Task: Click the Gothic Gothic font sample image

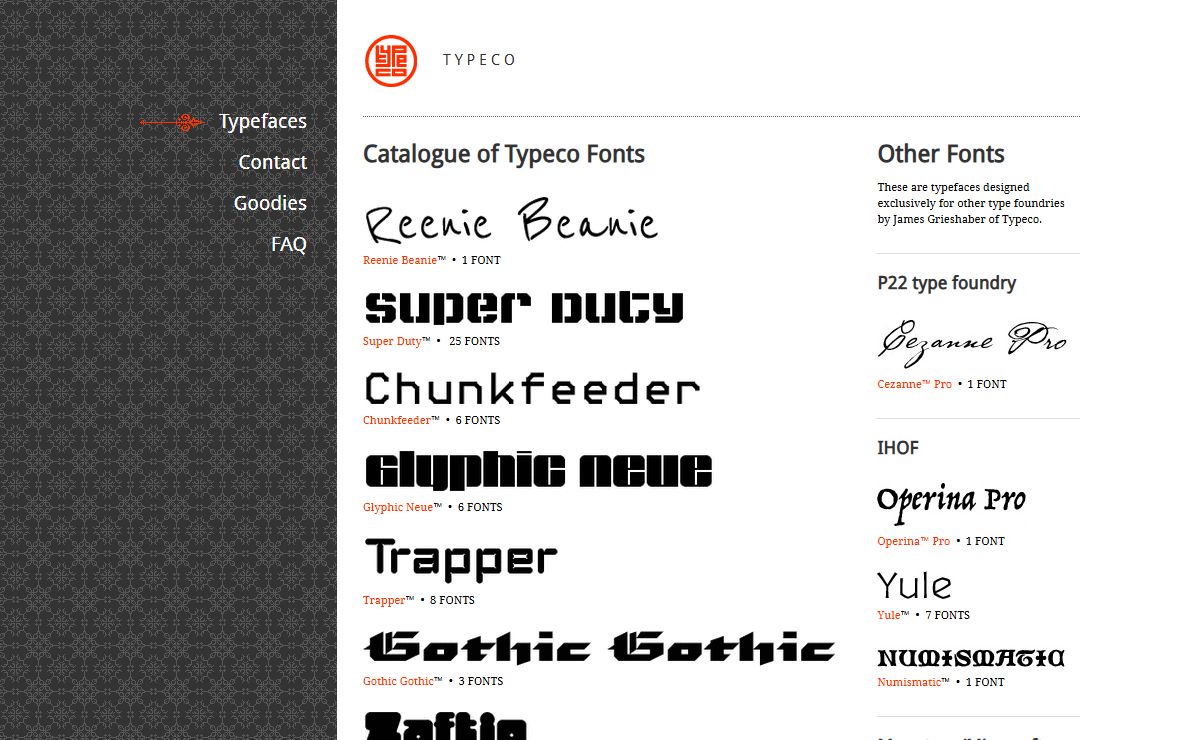Action: (x=600, y=648)
